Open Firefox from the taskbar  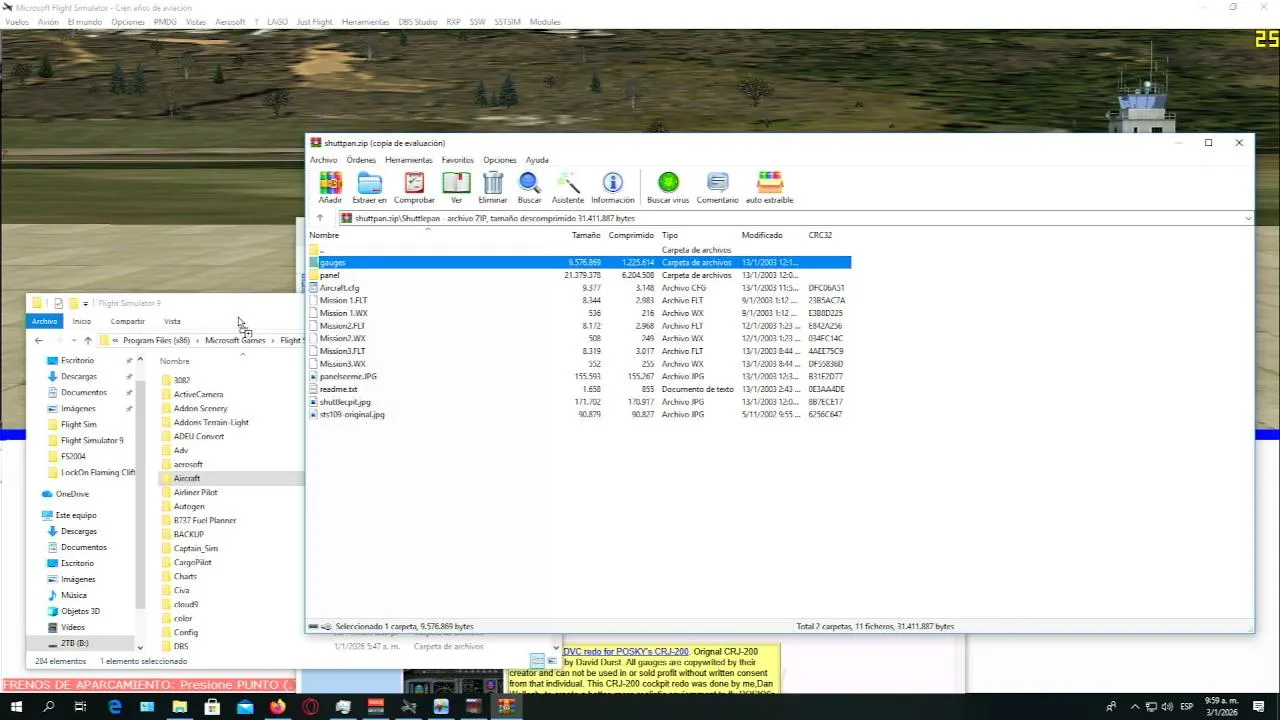(277, 707)
